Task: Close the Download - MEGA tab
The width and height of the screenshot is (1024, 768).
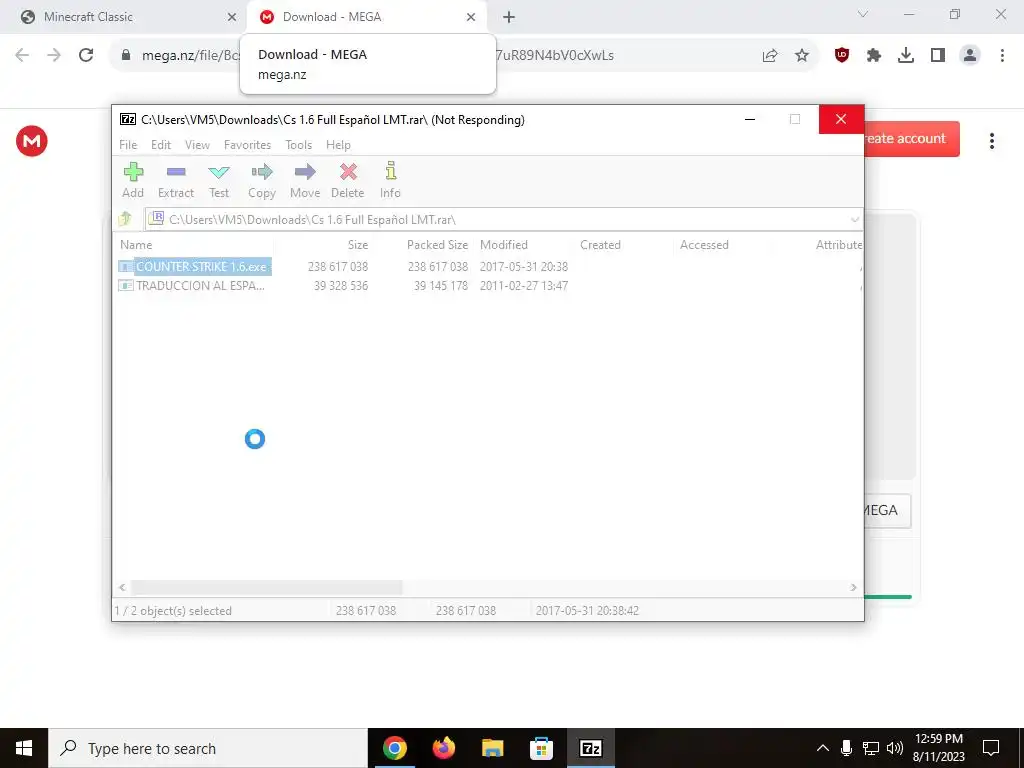Action: point(471,17)
